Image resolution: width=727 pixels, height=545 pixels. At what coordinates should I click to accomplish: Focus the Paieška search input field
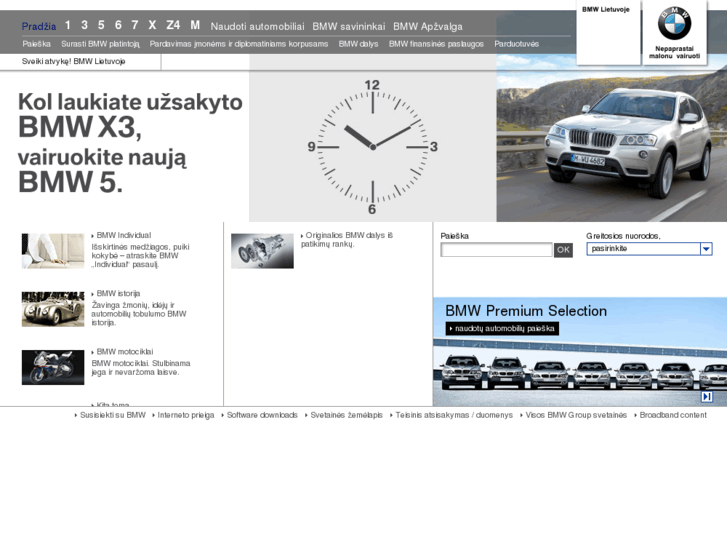point(496,250)
